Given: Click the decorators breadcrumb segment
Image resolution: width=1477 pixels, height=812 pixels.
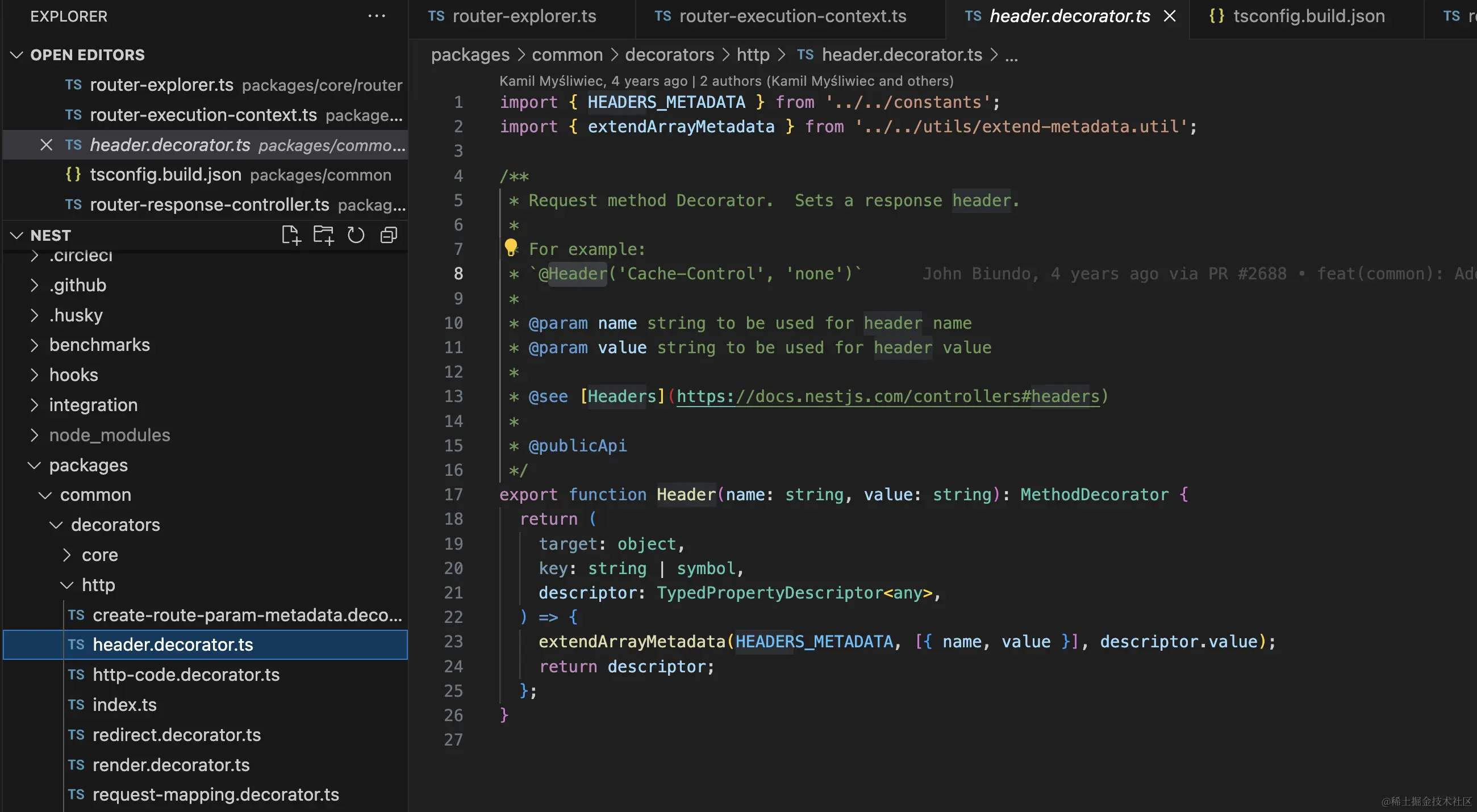Looking at the screenshot, I should coord(669,55).
